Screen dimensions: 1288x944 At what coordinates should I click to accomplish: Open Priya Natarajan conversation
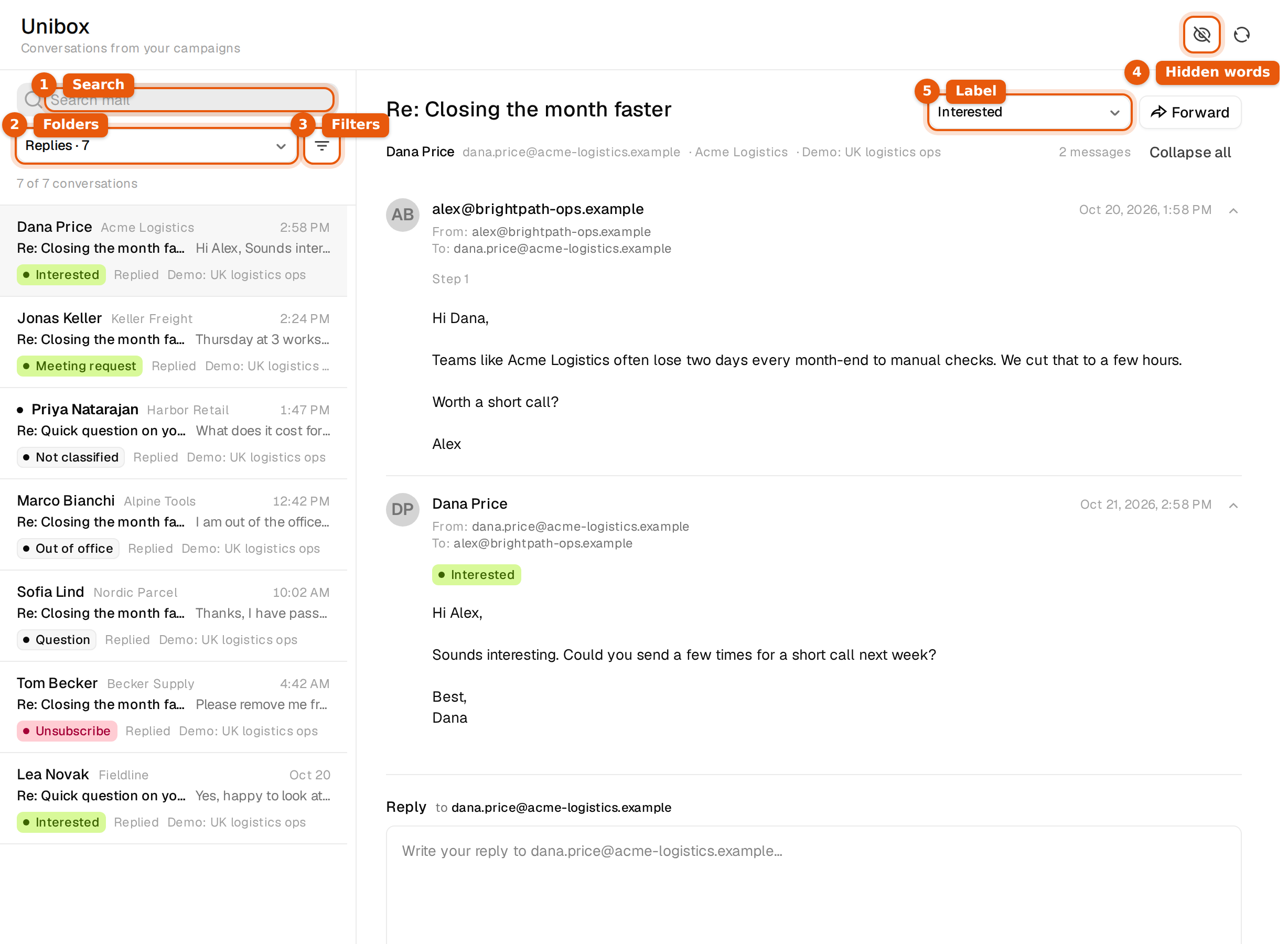174,434
